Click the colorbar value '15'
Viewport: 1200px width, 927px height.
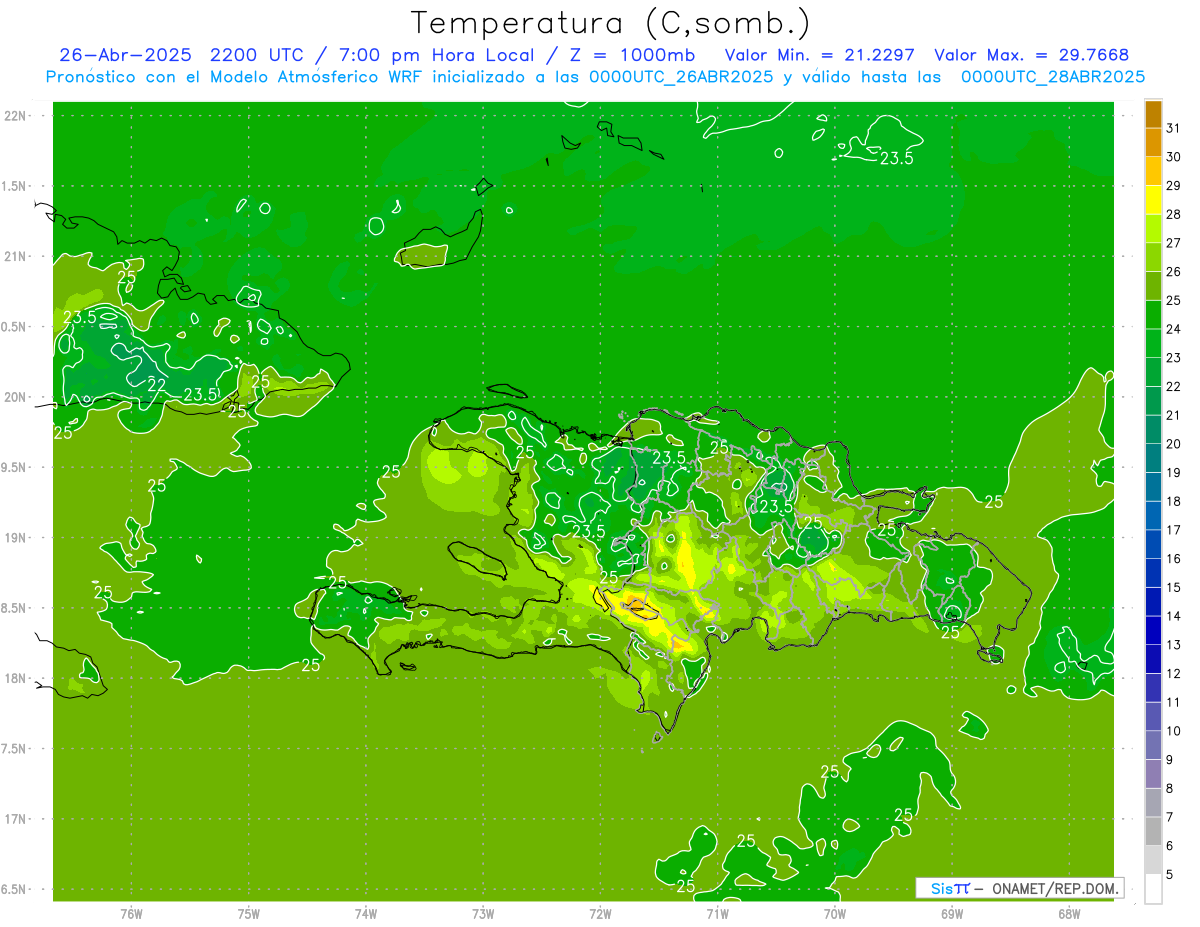click(x=1174, y=587)
